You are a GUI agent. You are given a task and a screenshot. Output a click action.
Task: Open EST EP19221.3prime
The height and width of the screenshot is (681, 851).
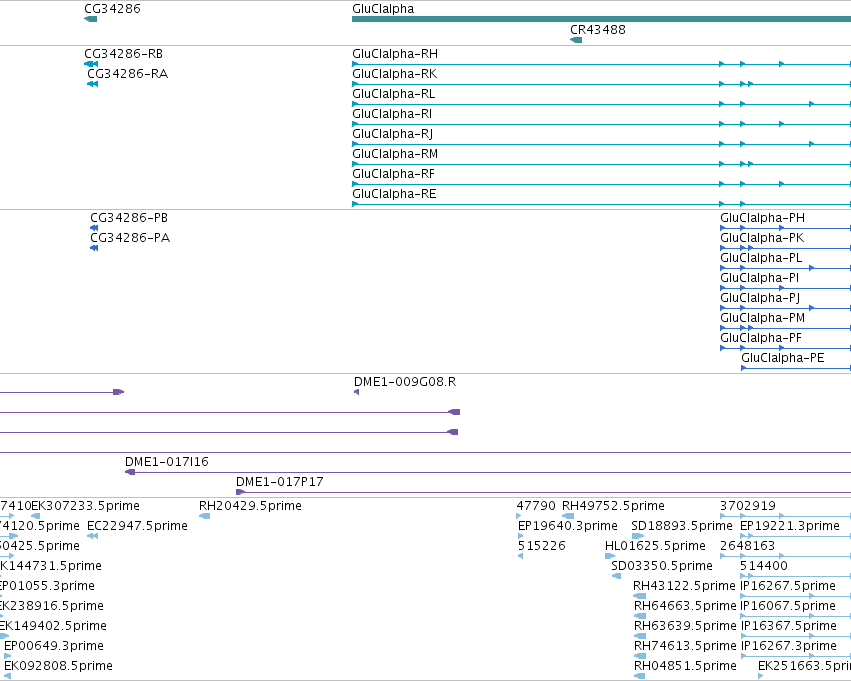(790, 526)
